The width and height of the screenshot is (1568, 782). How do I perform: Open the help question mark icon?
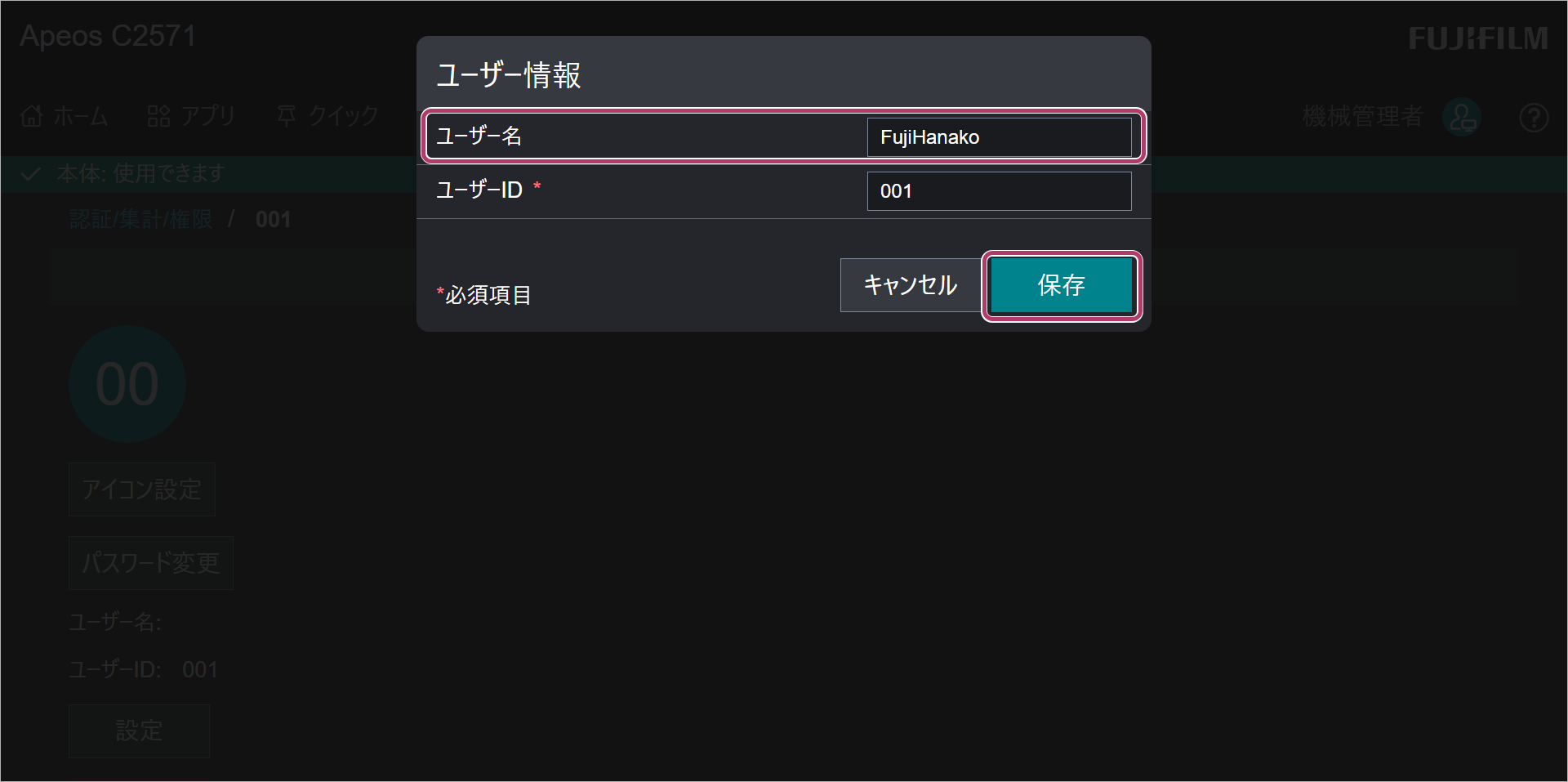[1534, 118]
